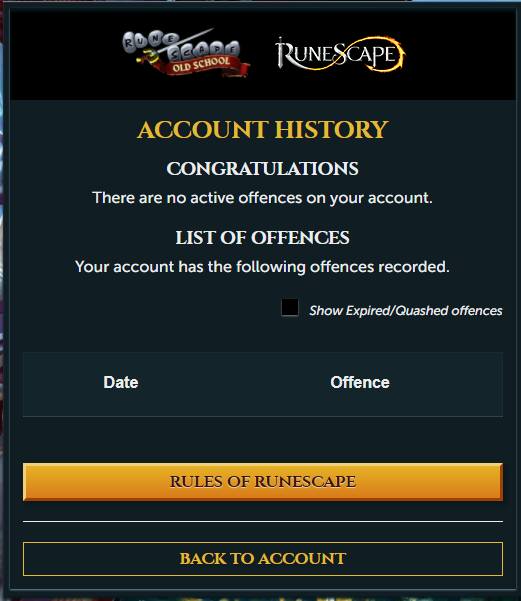Go Back to Account
This screenshot has height=601, width=521.
coord(263,559)
